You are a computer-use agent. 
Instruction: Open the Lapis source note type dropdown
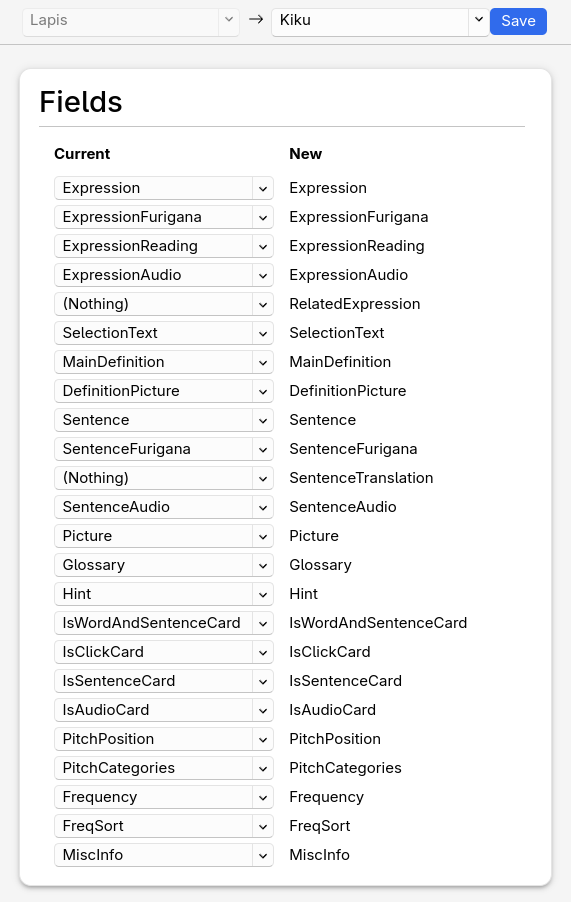pyautogui.click(x=131, y=21)
